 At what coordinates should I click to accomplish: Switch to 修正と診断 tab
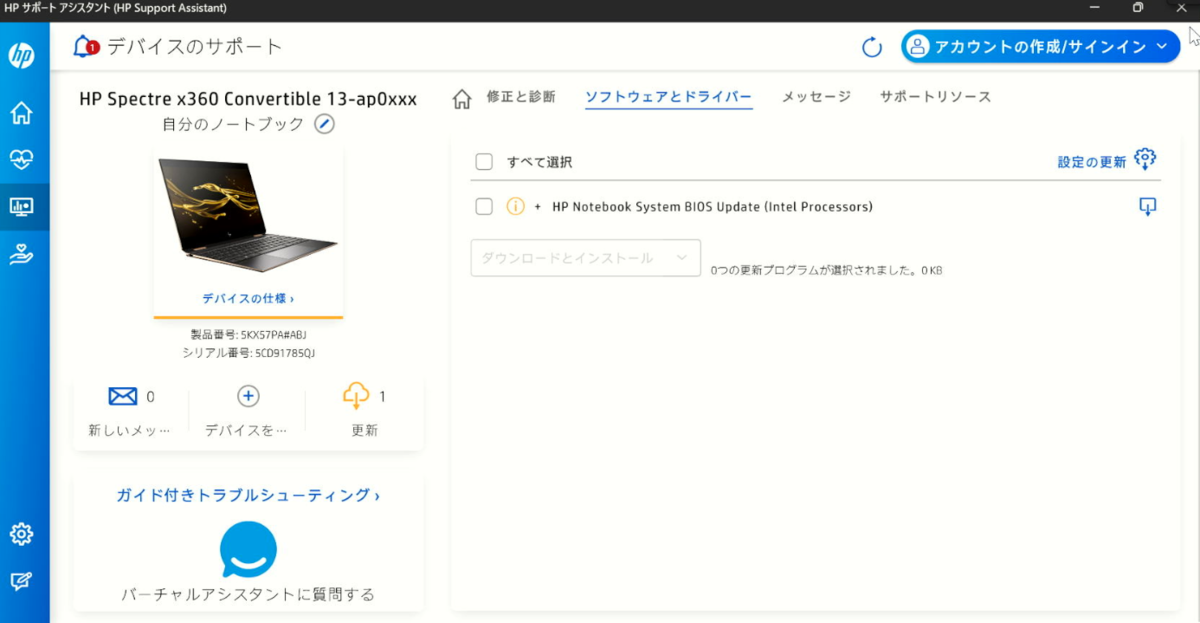click(520, 97)
